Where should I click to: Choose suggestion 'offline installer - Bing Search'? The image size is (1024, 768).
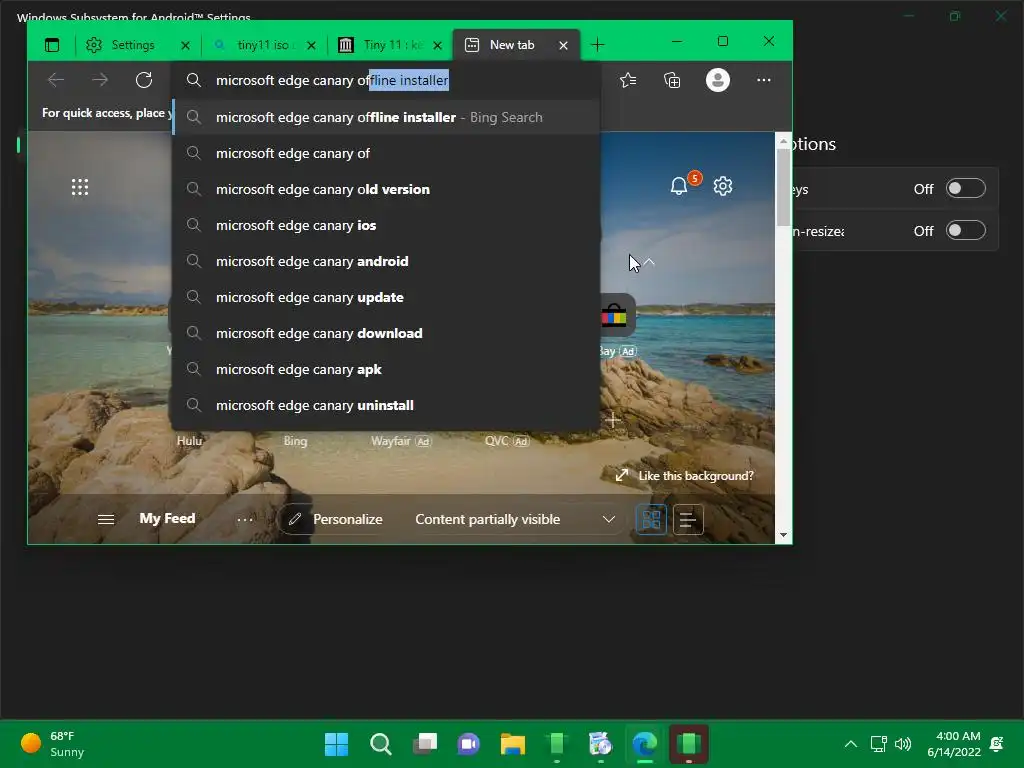[x=387, y=118]
